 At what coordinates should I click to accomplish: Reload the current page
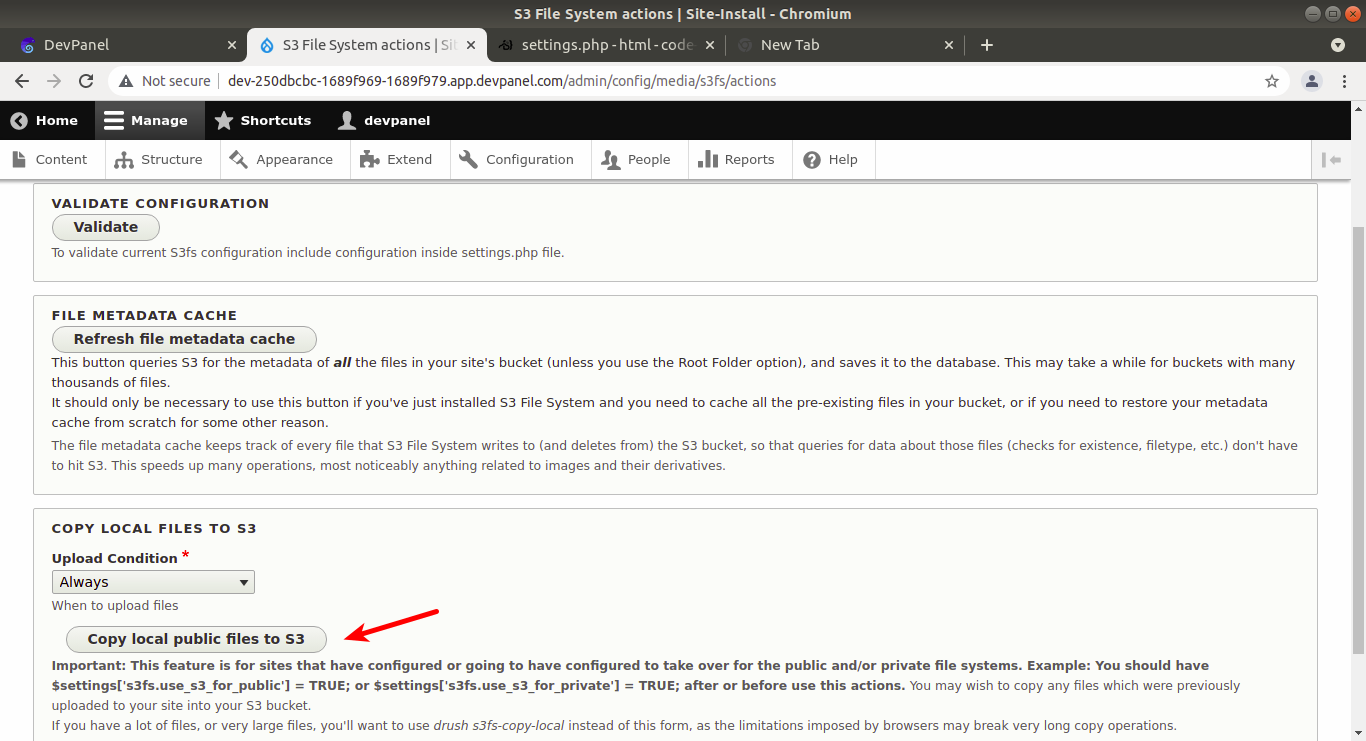[86, 80]
